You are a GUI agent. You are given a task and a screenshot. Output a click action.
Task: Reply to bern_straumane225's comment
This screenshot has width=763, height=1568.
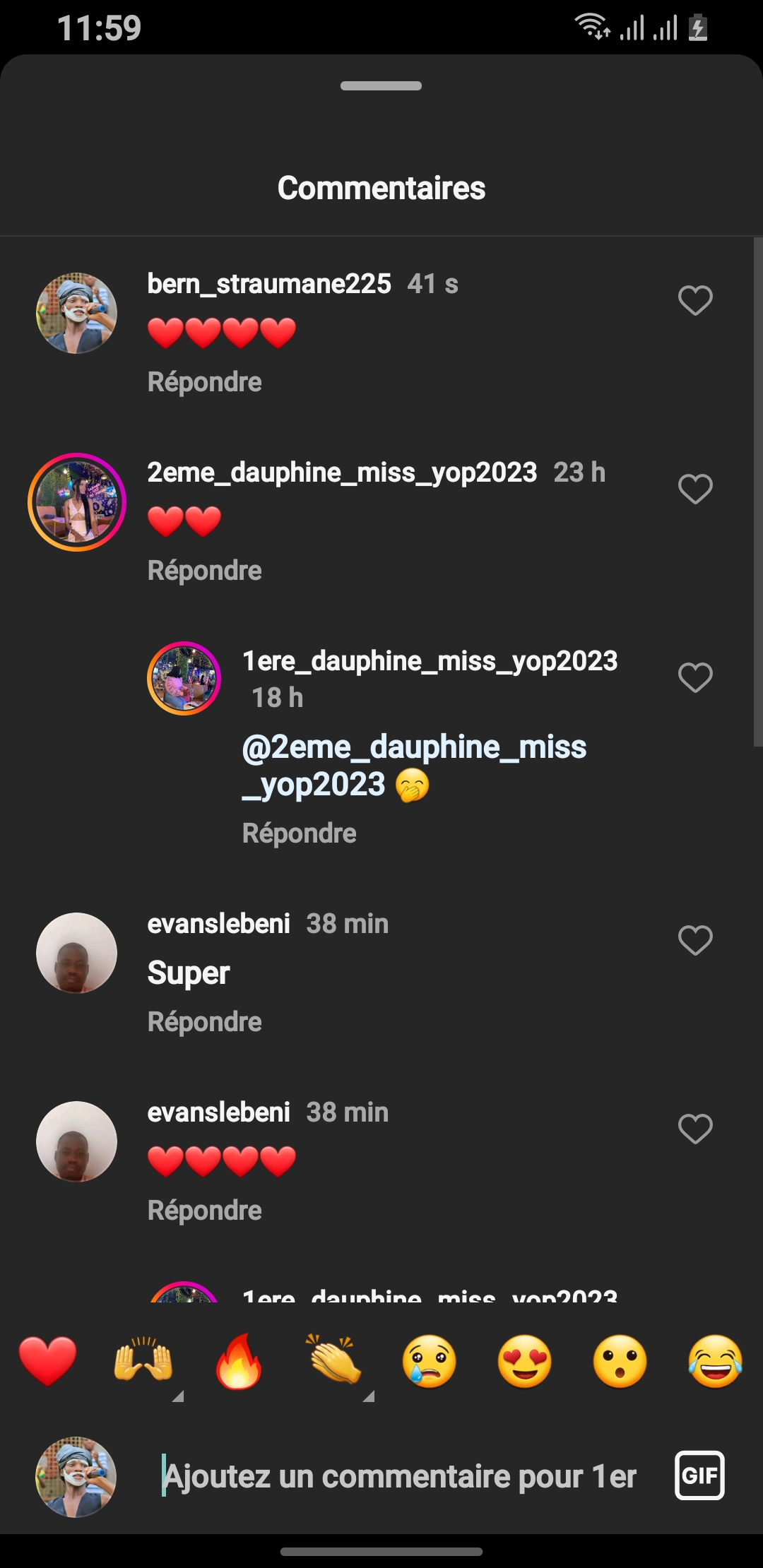coord(205,382)
